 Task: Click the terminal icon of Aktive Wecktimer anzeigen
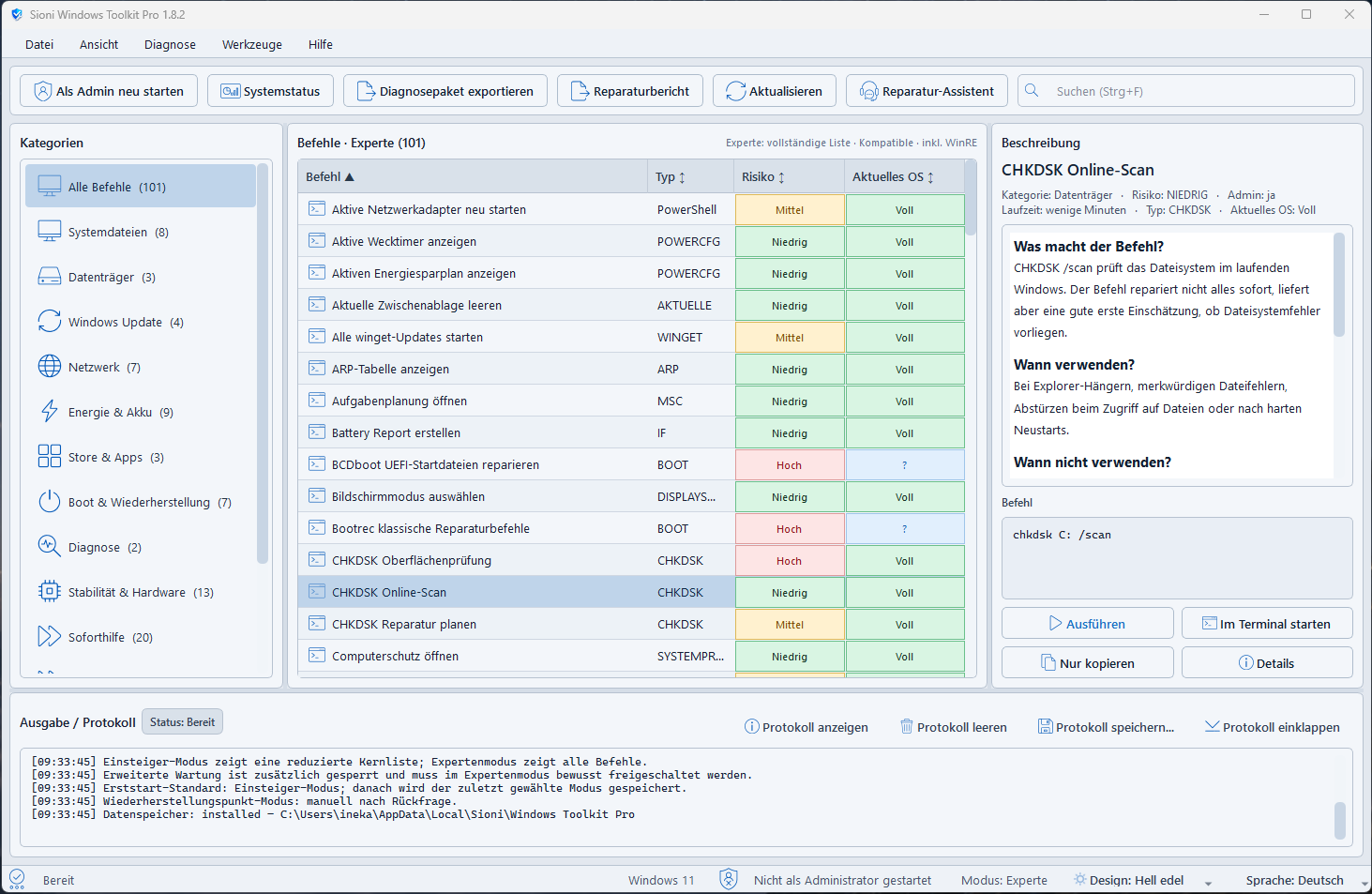317,241
